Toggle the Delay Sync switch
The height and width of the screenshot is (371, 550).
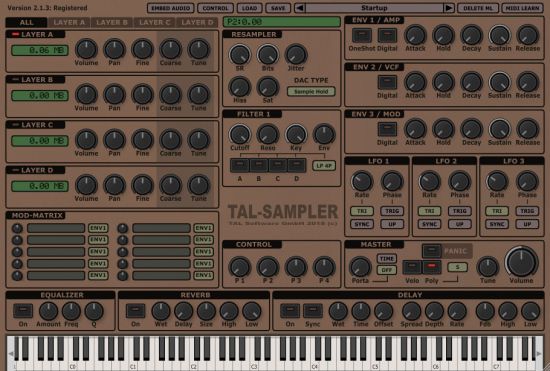(313, 311)
